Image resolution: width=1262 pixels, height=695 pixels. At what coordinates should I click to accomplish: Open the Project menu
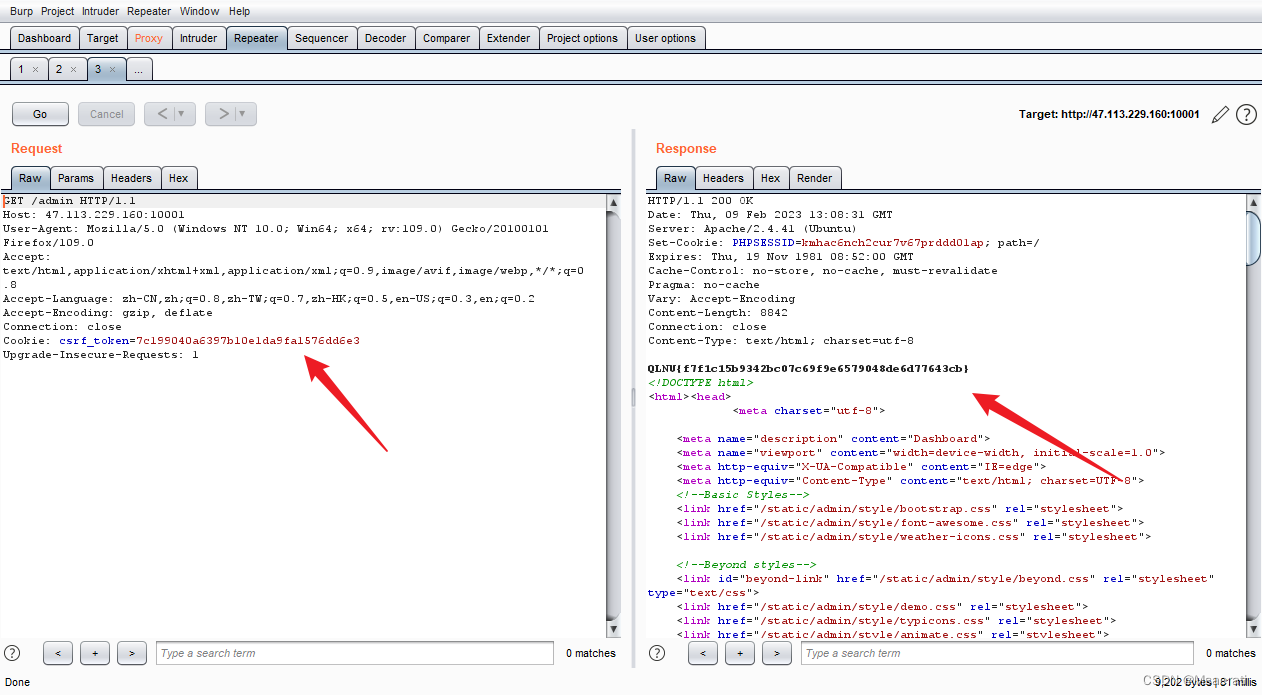tap(58, 11)
